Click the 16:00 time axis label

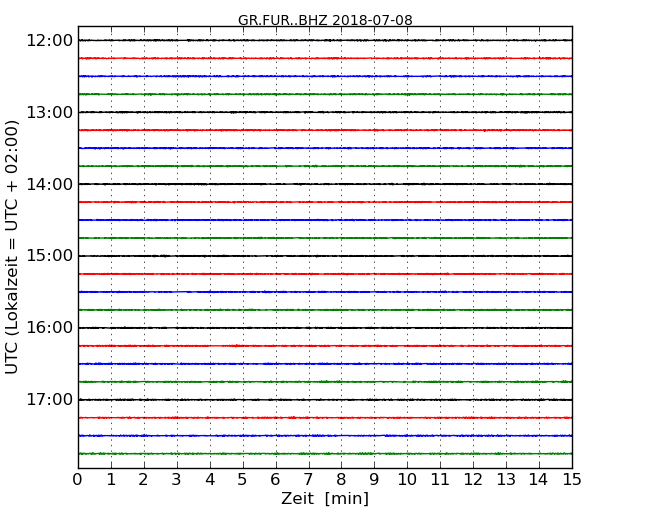[x=50, y=328]
